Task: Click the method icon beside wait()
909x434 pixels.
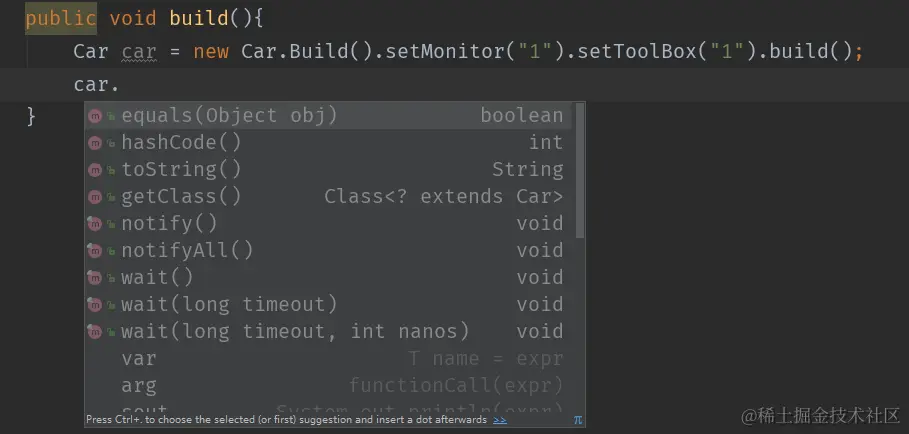Action: [95, 278]
